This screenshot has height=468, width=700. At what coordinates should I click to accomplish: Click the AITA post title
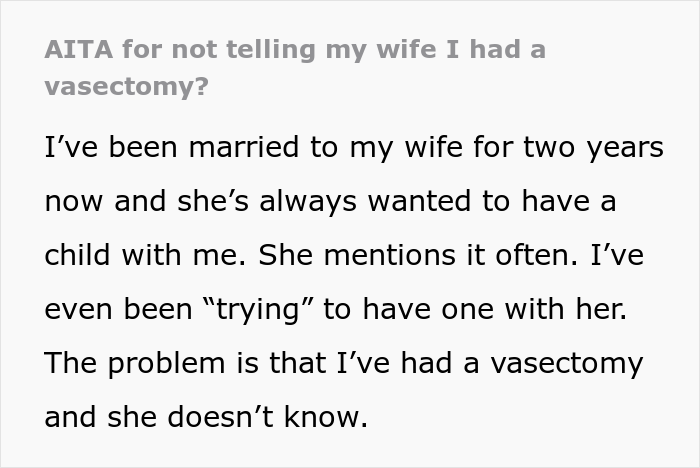pos(295,49)
